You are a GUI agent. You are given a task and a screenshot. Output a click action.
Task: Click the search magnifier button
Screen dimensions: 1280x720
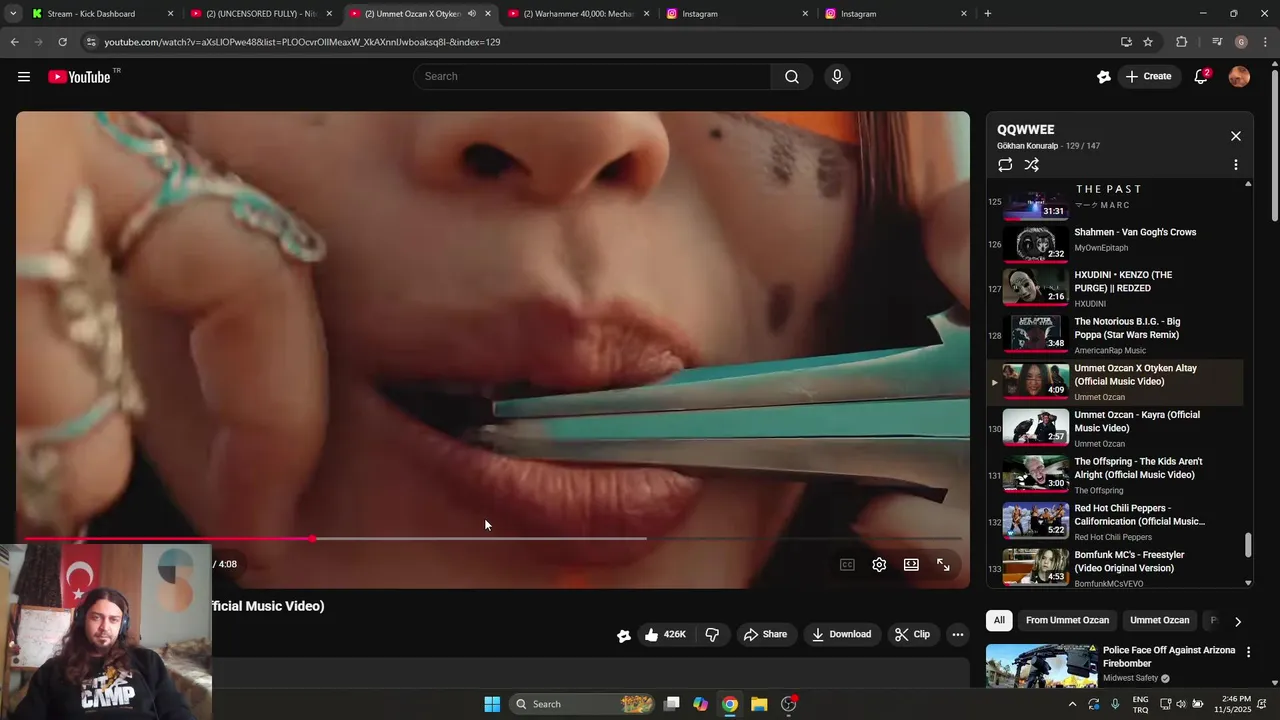(792, 77)
